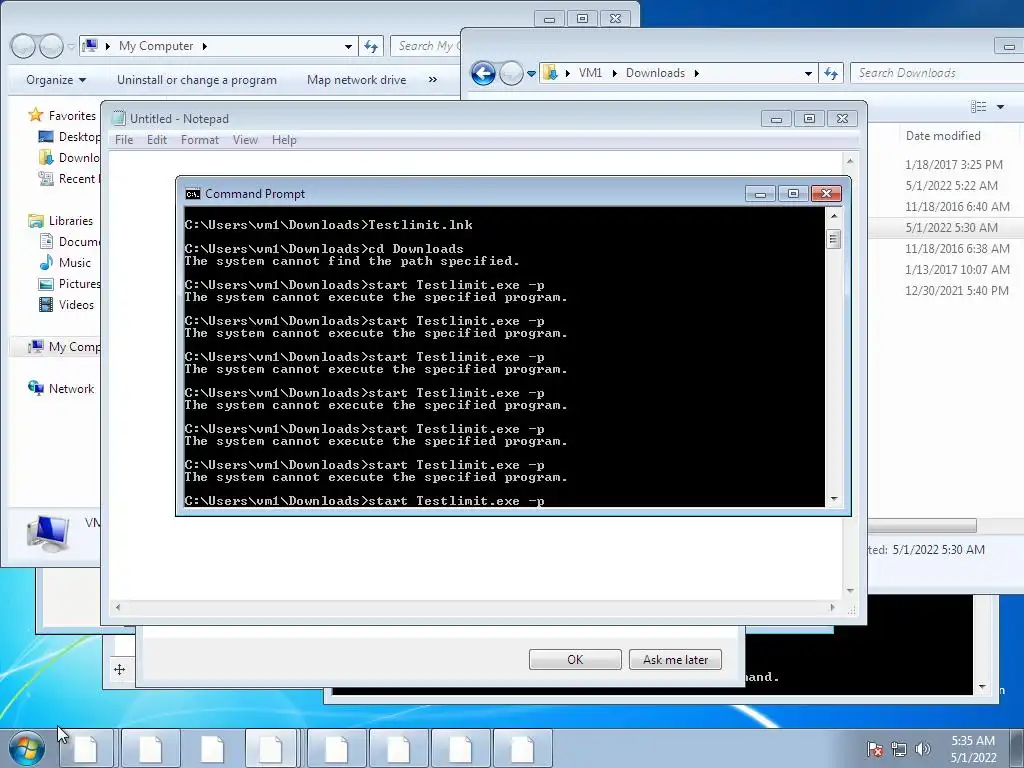Sort by Date modified column

[x=943, y=136]
